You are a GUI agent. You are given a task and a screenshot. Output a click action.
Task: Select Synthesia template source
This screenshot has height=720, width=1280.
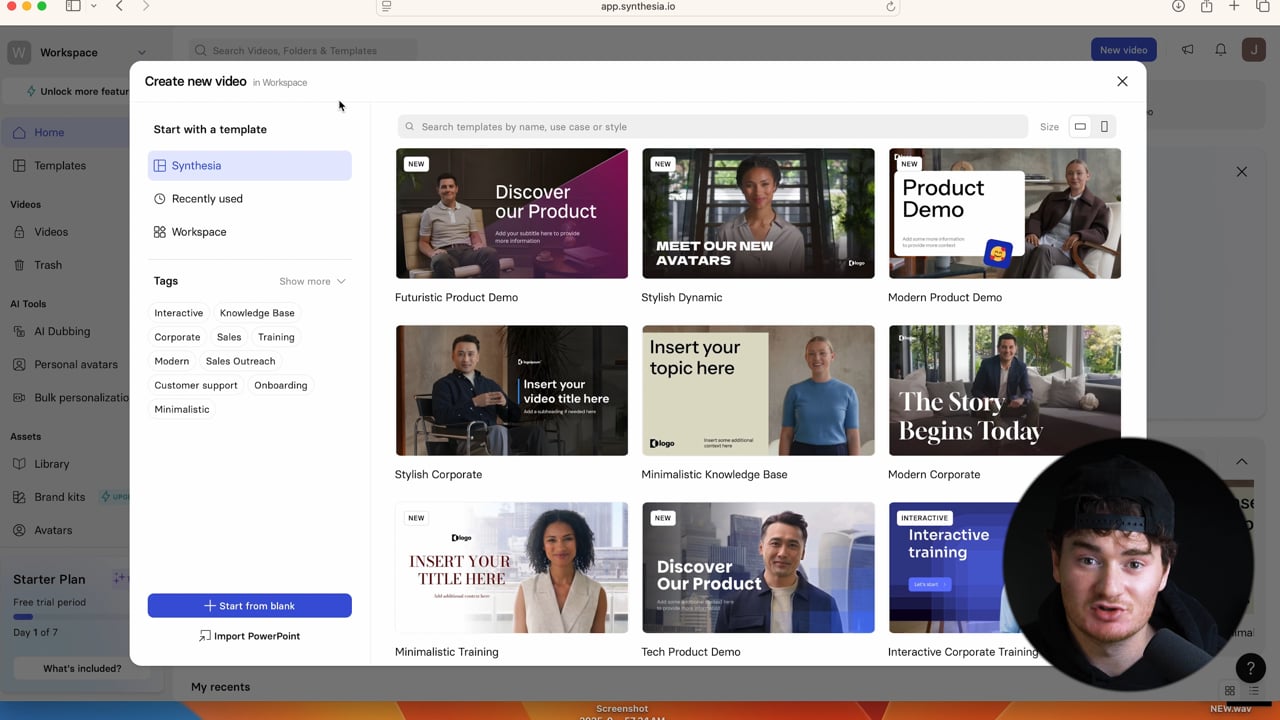(x=249, y=166)
